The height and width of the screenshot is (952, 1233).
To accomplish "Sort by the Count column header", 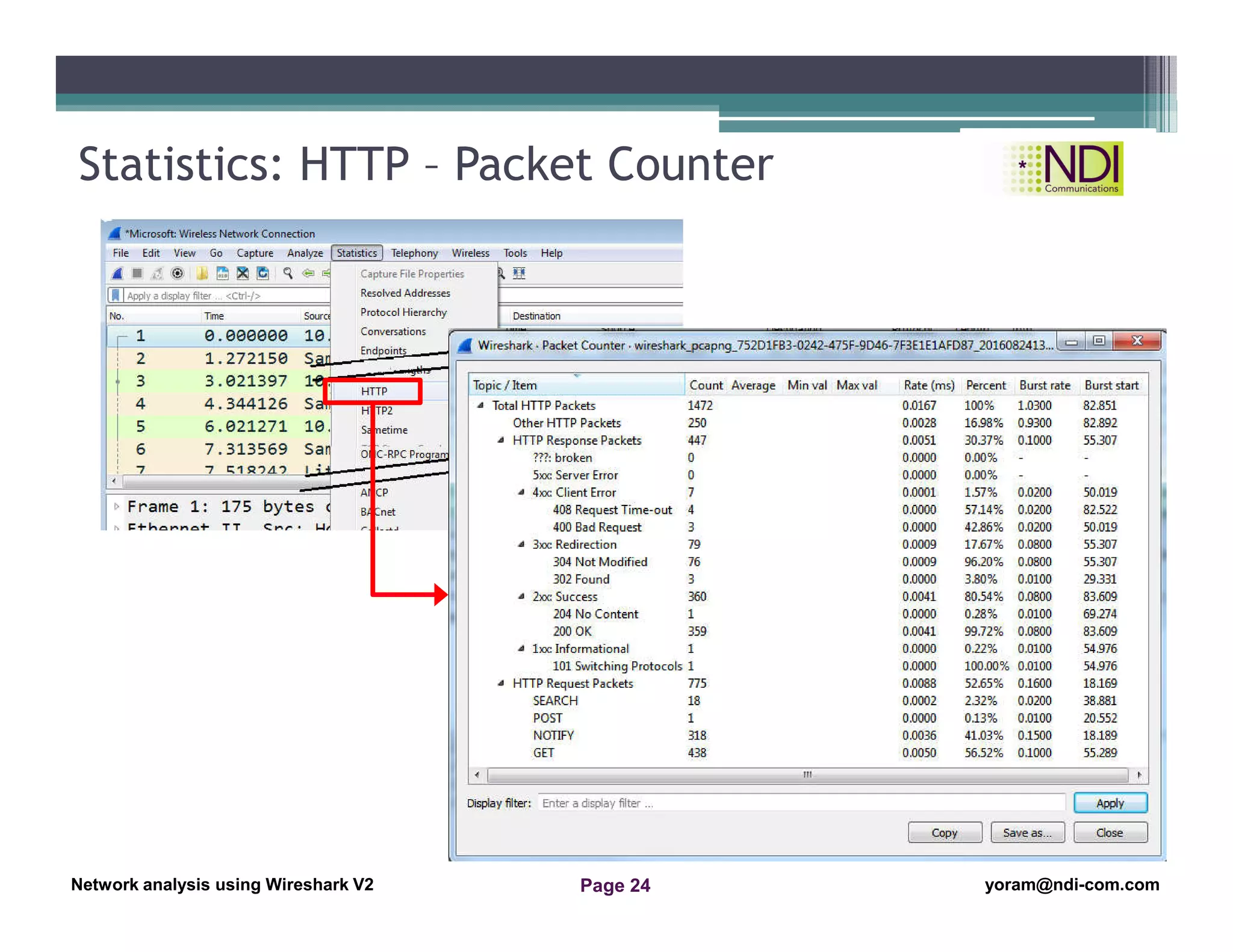I will [x=706, y=386].
